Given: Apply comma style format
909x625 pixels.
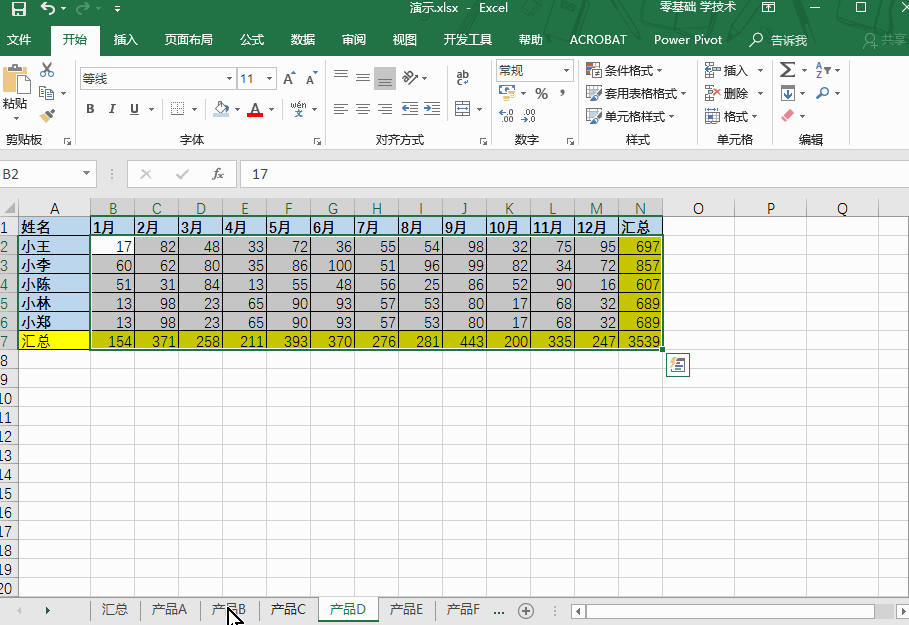Looking at the screenshot, I should pos(562,93).
